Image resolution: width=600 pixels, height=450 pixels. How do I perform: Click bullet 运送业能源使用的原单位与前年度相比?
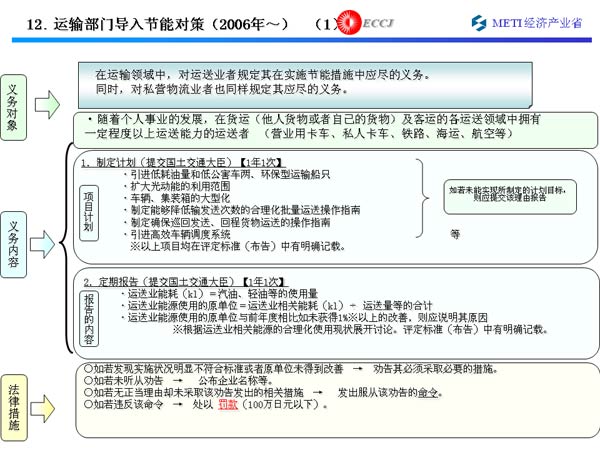pyautogui.click(x=305, y=318)
